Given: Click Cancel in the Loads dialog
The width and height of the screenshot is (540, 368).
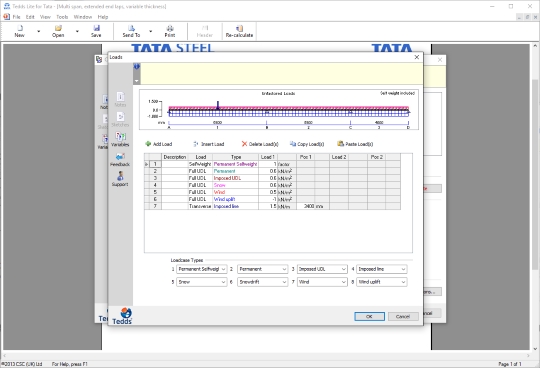Looking at the screenshot, I should (403, 316).
